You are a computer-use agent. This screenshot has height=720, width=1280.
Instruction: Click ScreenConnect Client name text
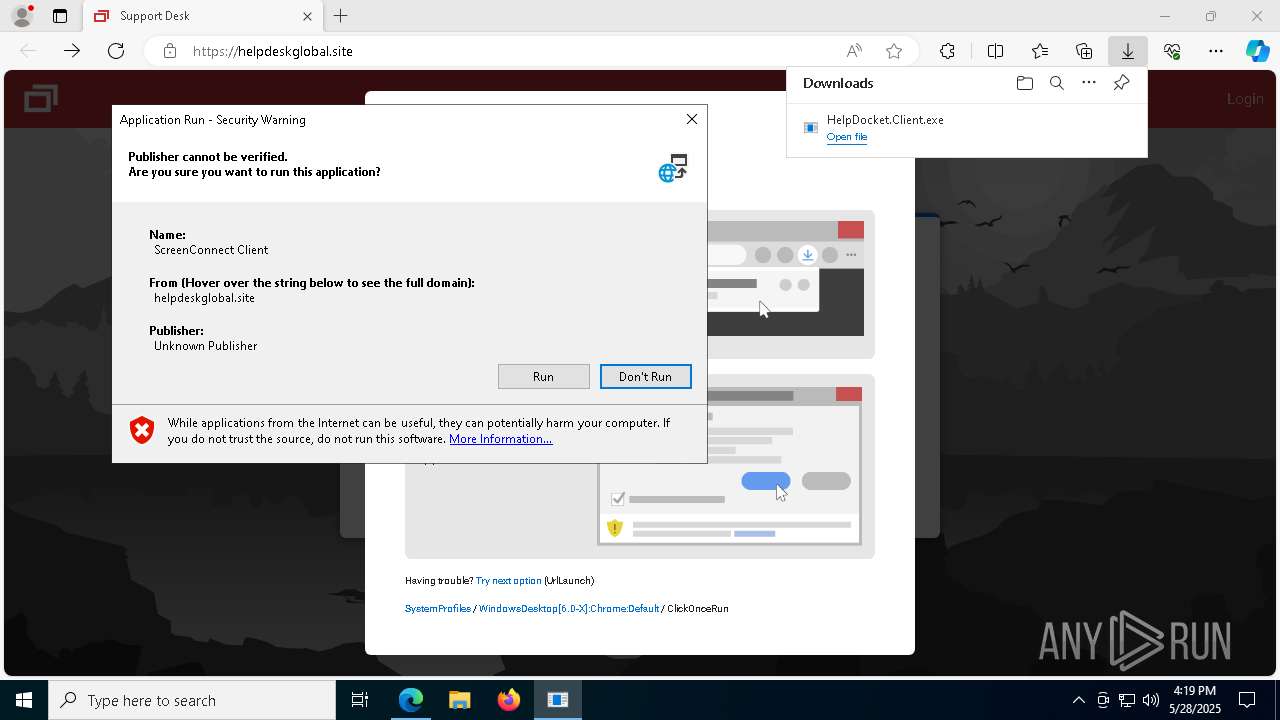[211, 250]
